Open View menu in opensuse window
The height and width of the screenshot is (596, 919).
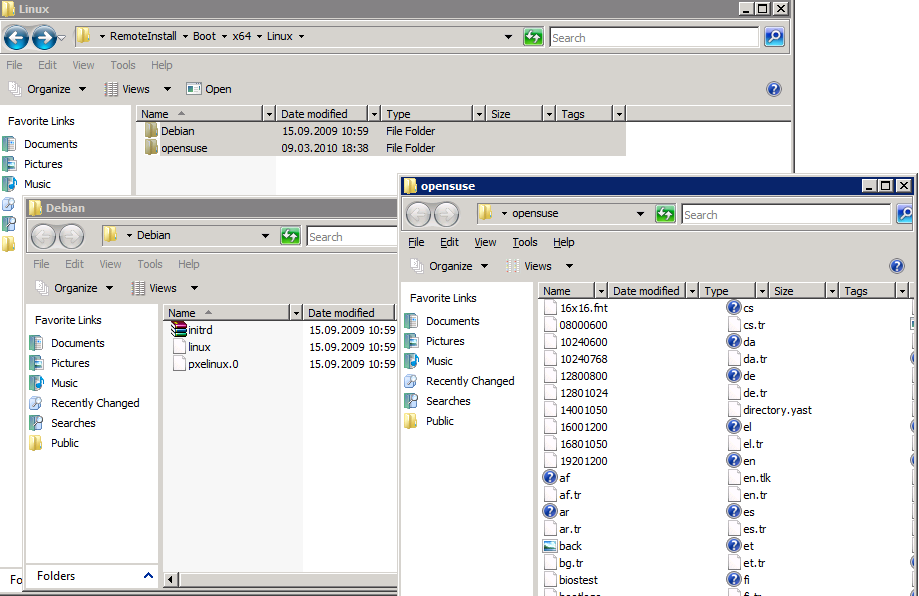(485, 242)
